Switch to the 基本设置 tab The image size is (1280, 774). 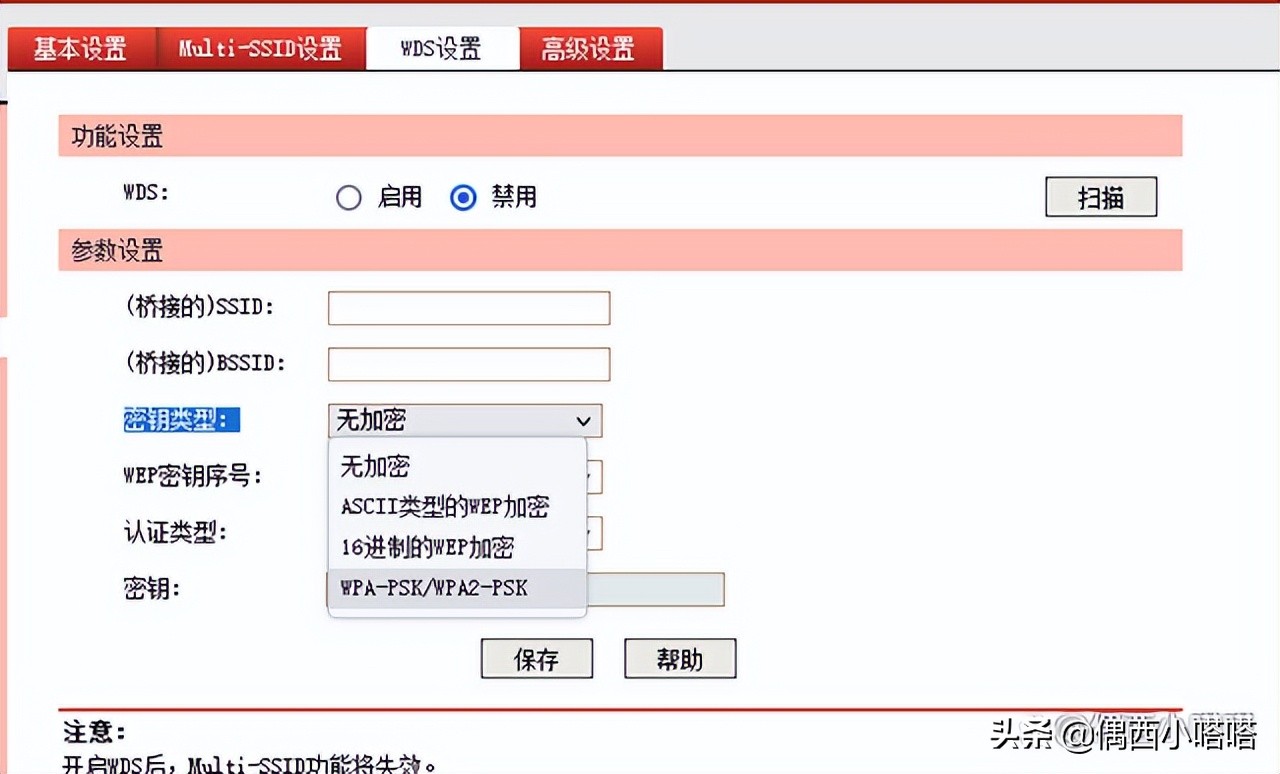(80, 48)
